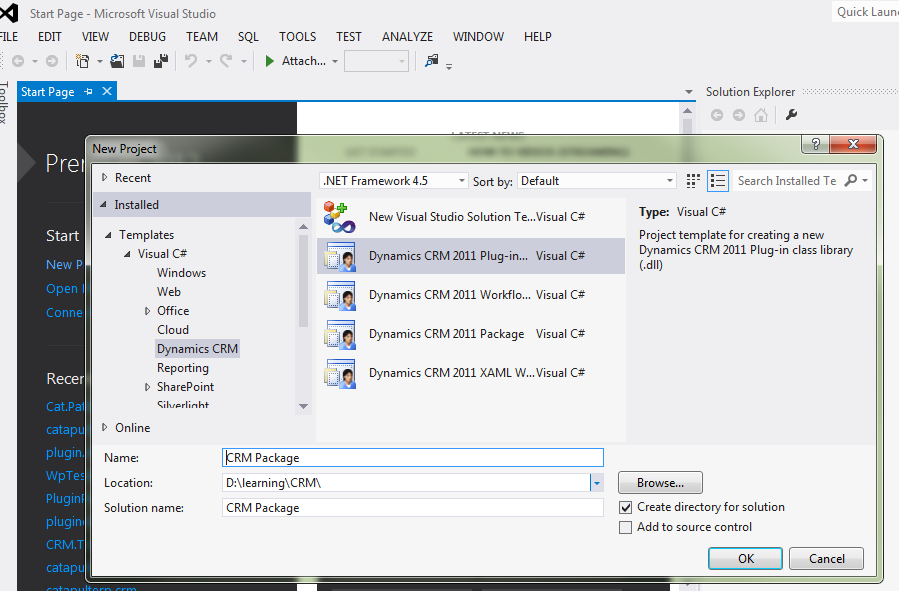The width and height of the screenshot is (899, 591).
Task: Click the Solution Explorer Forward icon
Action: [739, 115]
